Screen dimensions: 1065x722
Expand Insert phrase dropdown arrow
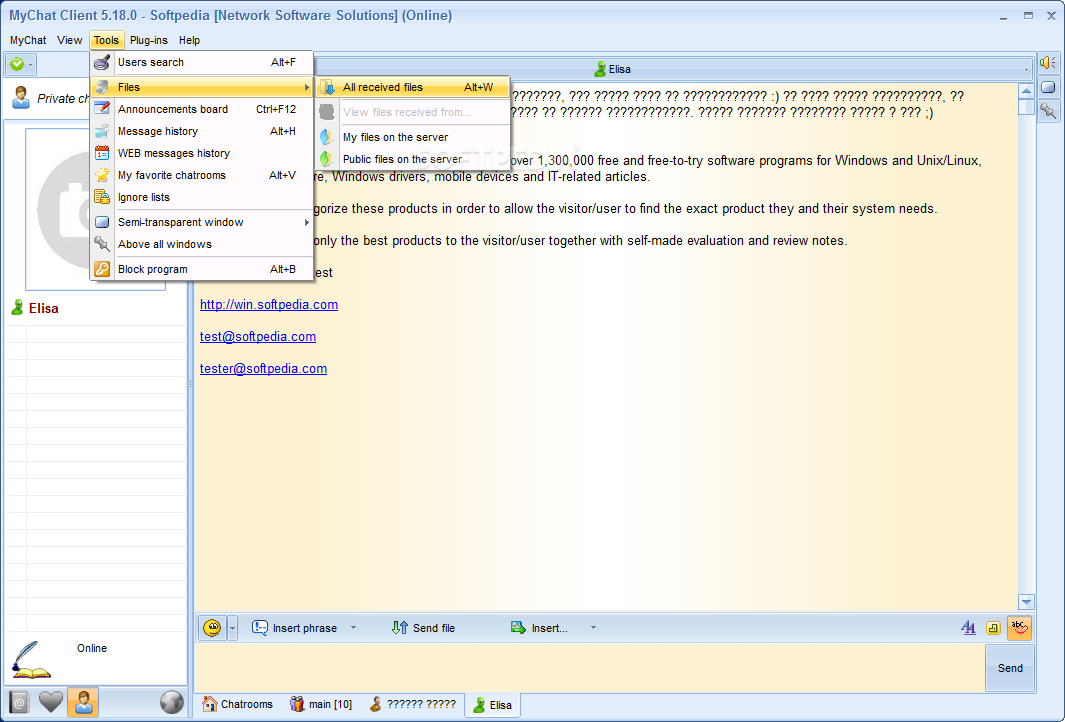(353, 628)
